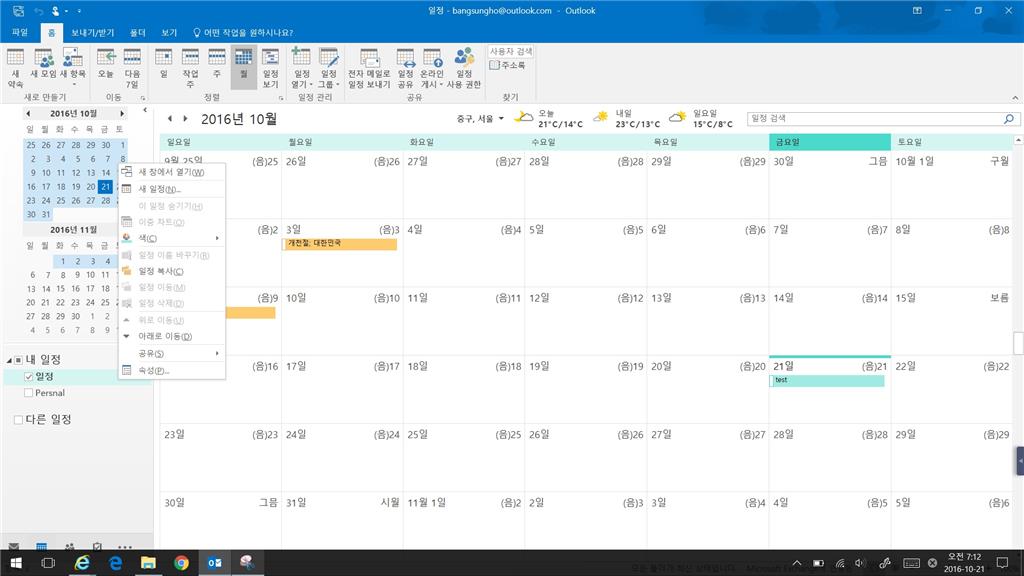
Task: Check the Persnal calendar checkbox
Action: point(29,393)
